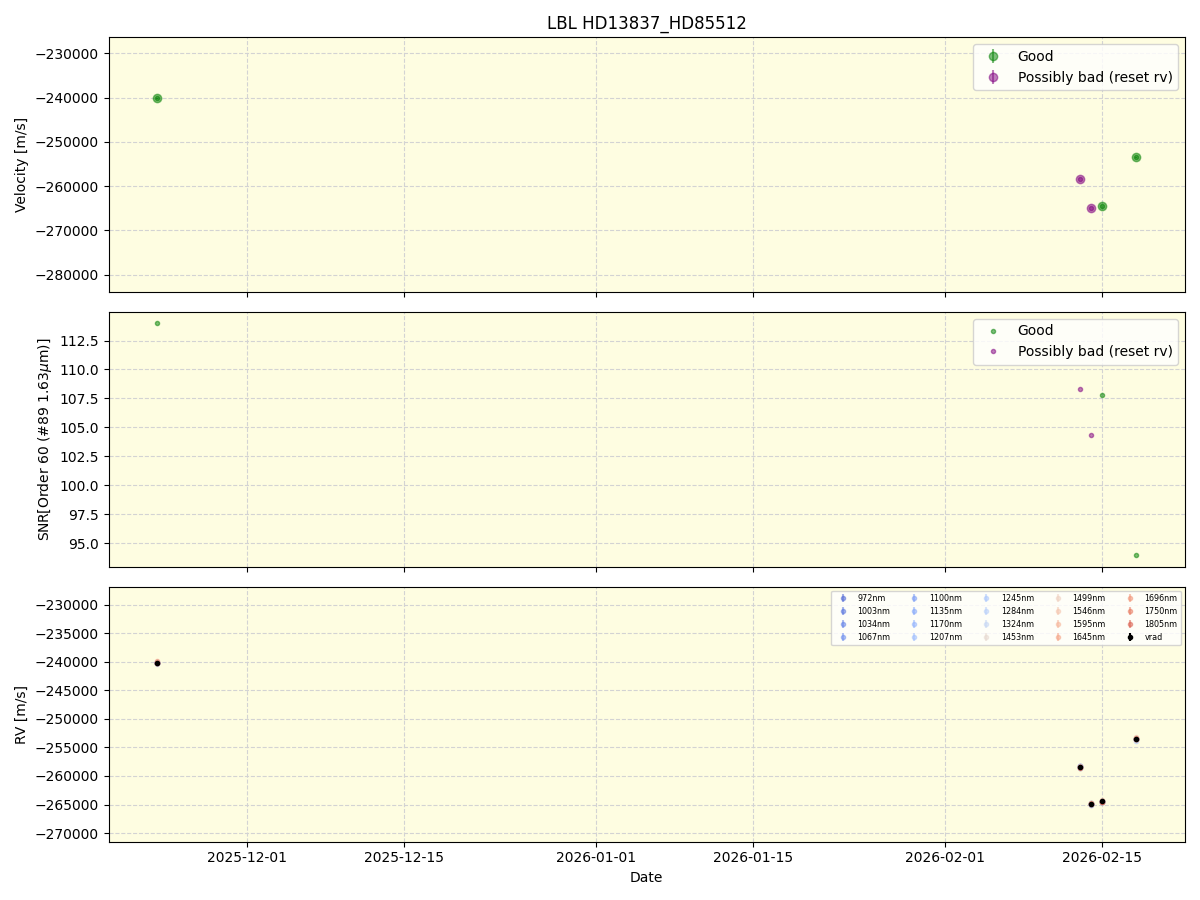Select the vrad legend entry

click(1154, 637)
